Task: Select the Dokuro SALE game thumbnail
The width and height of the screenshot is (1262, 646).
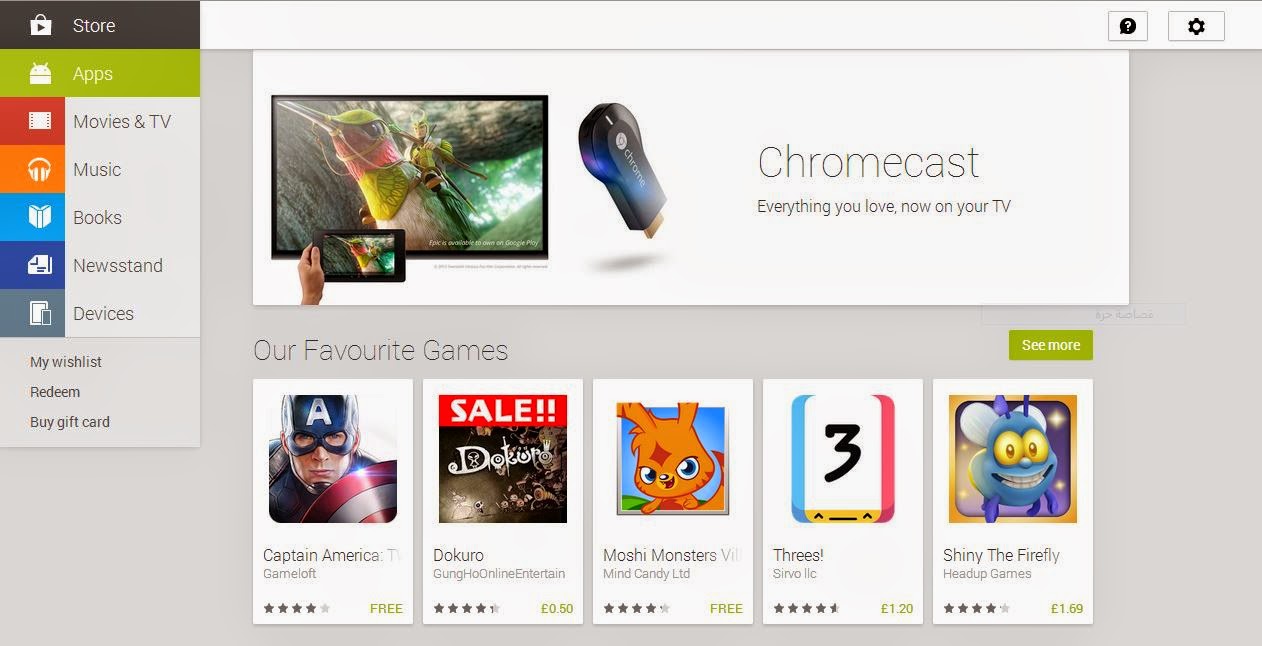Action: tap(503, 459)
